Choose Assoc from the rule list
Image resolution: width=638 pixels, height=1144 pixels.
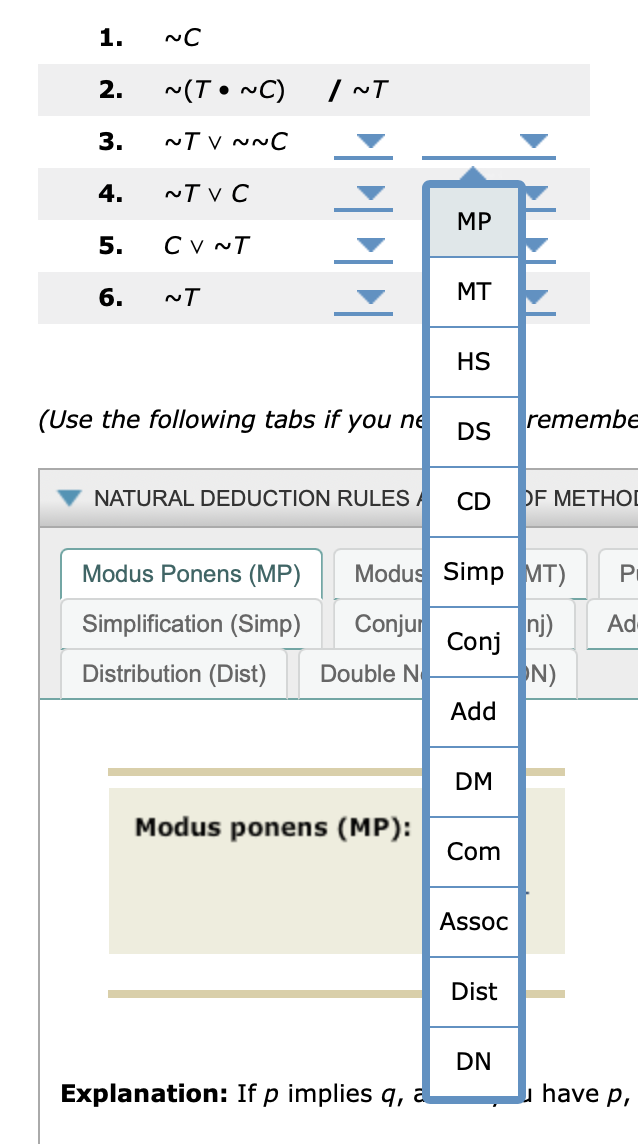[473, 921]
